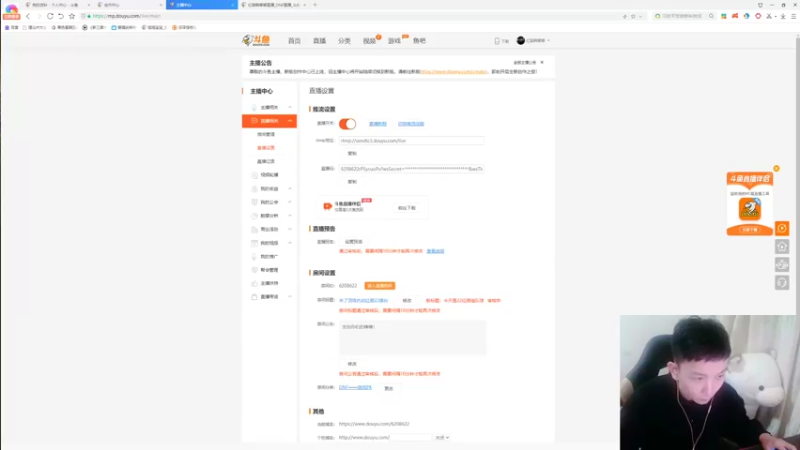Click the browser download arrow icon at the top right
800x450 pixels.
click(x=783, y=16)
